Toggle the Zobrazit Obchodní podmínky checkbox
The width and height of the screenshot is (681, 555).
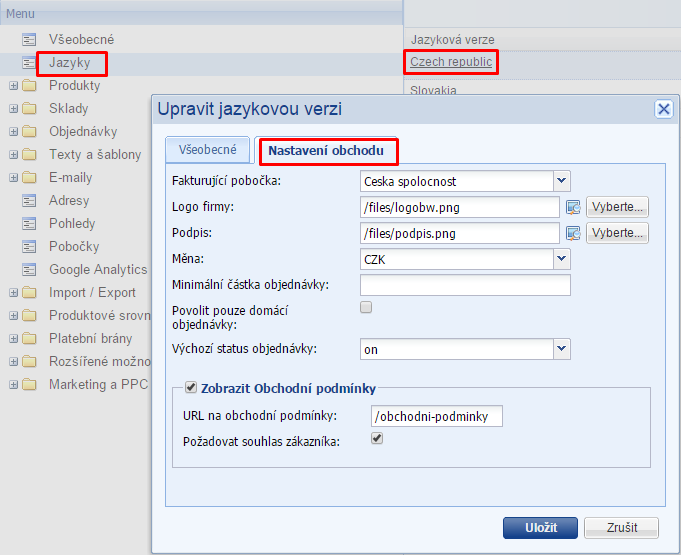coord(191,387)
